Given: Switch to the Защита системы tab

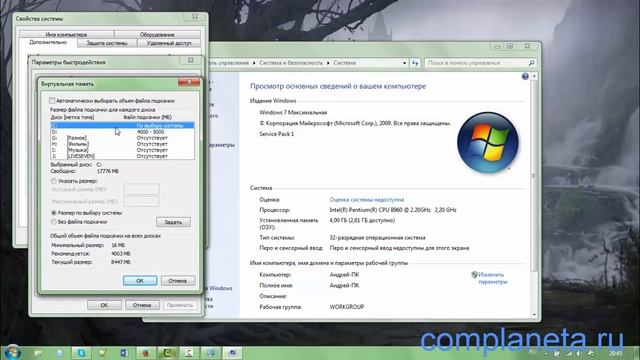Looking at the screenshot, I should tap(107, 43).
